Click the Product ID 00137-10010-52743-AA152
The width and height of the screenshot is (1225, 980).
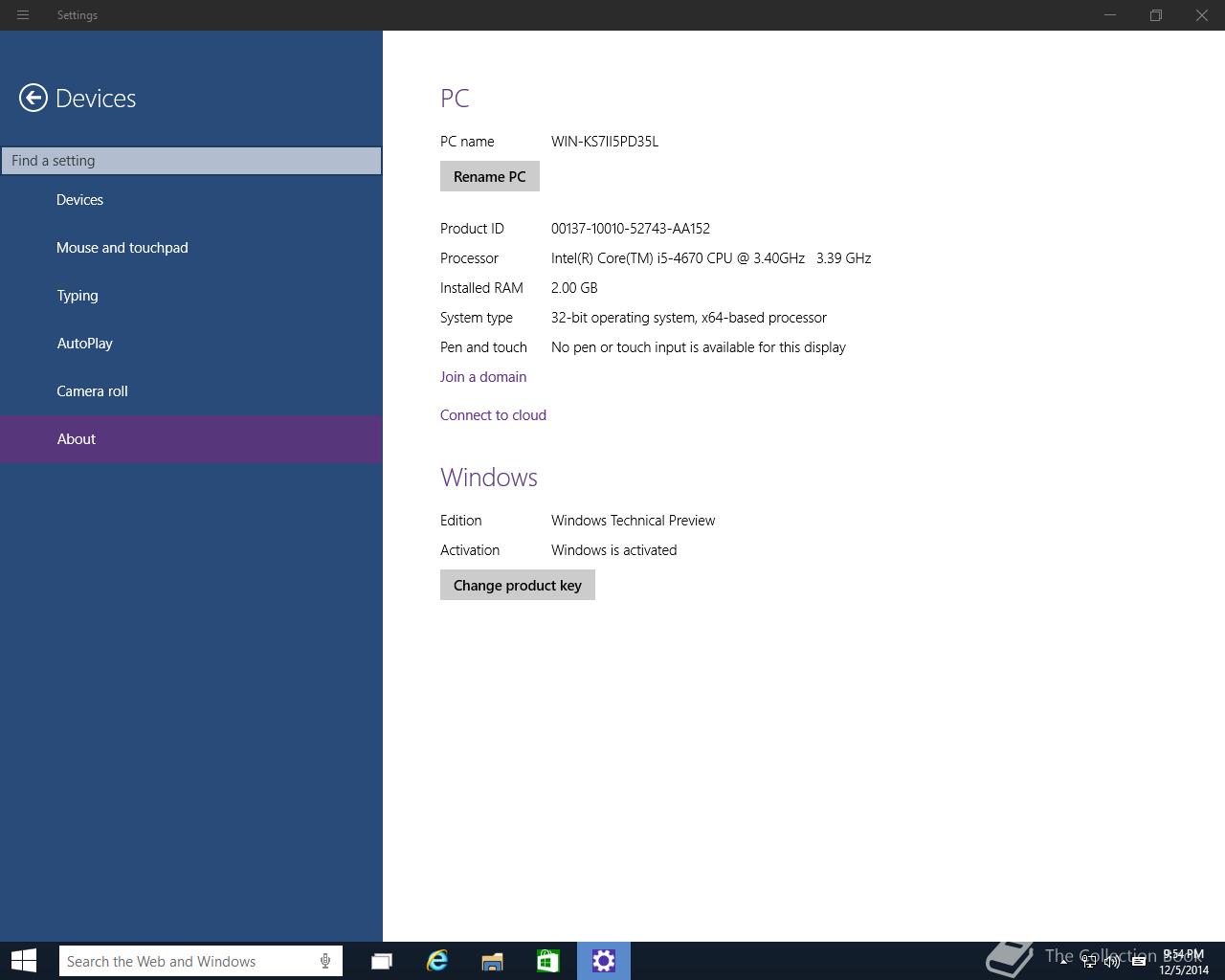click(631, 229)
